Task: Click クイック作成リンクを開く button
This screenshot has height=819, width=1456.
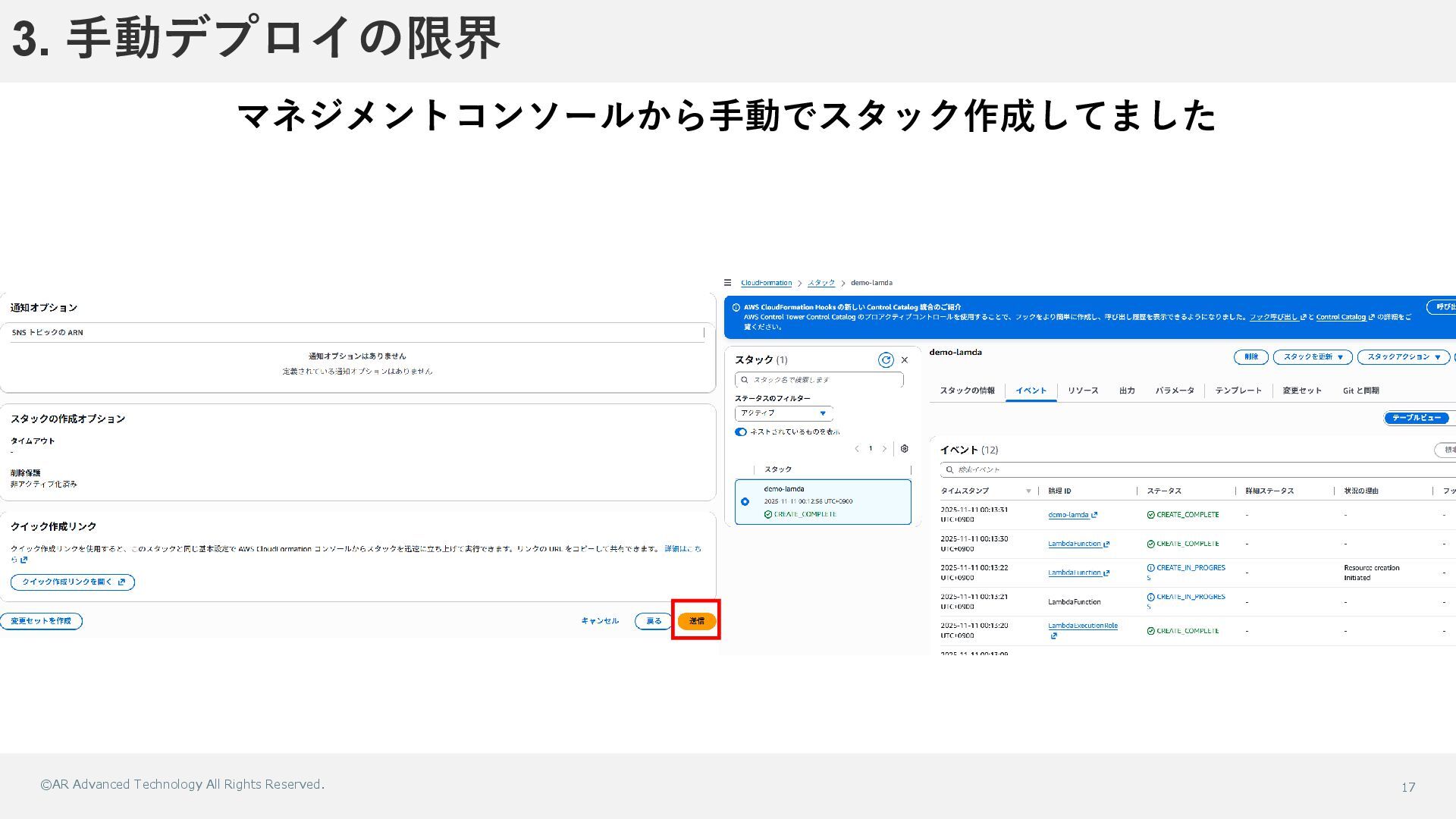Action: [73, 582]
